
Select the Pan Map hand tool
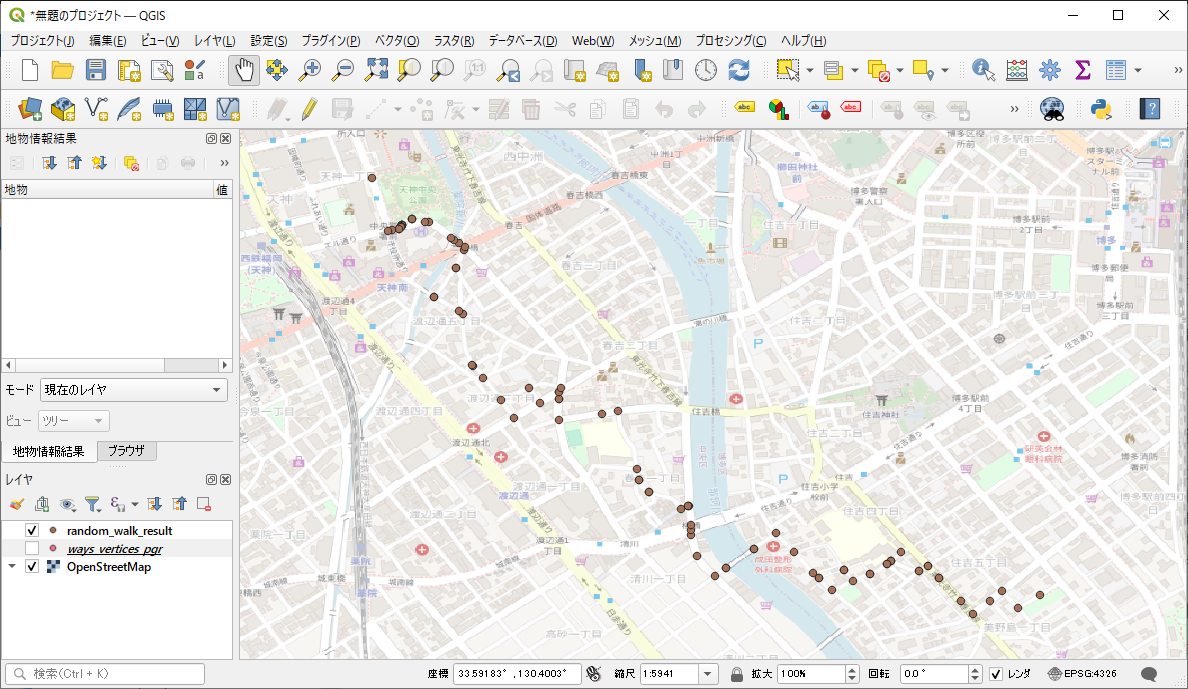click(x=243, y=70)
